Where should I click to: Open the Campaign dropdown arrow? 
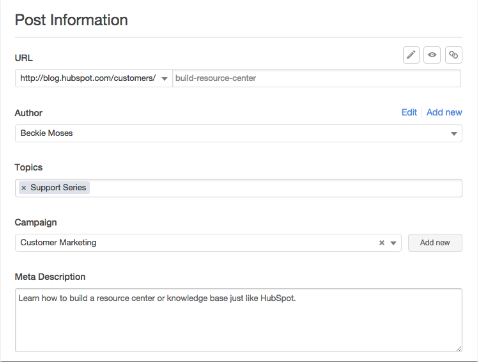click(393, 243)
